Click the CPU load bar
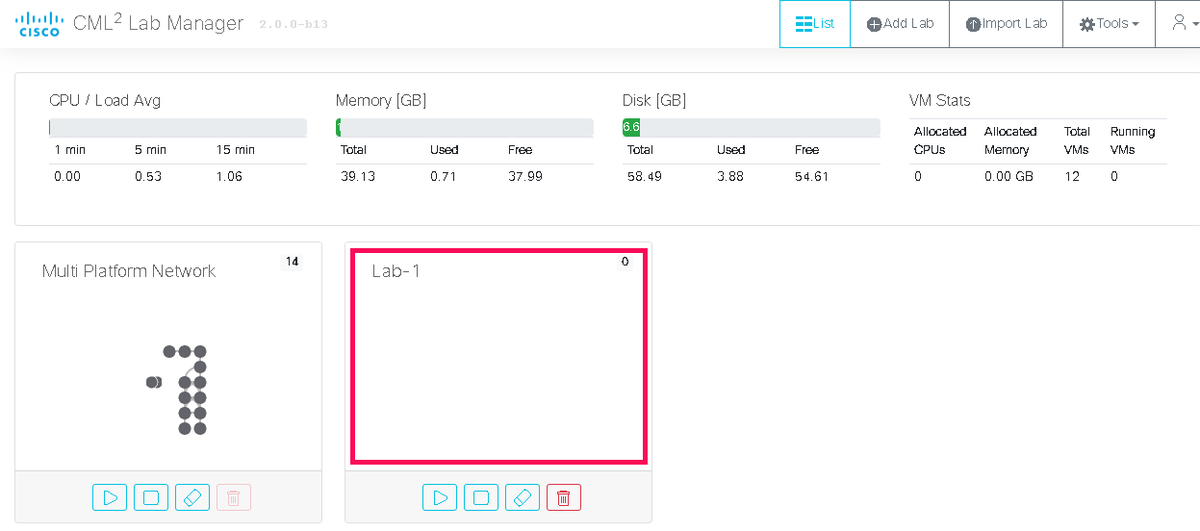This screenshot has height=531, width=1200. coord(178,127)
